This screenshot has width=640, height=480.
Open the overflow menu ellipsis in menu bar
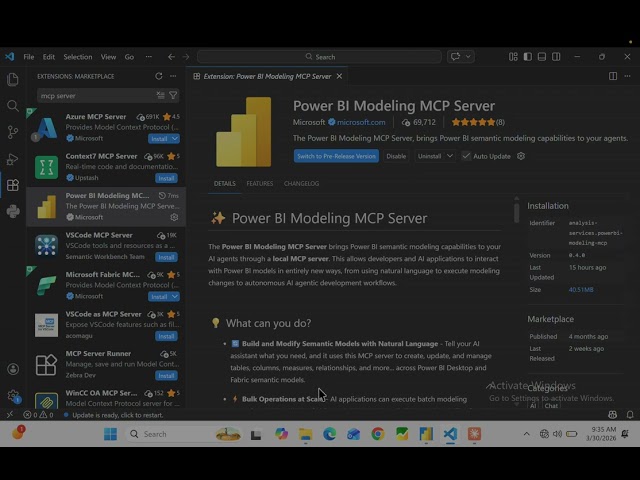149,57
